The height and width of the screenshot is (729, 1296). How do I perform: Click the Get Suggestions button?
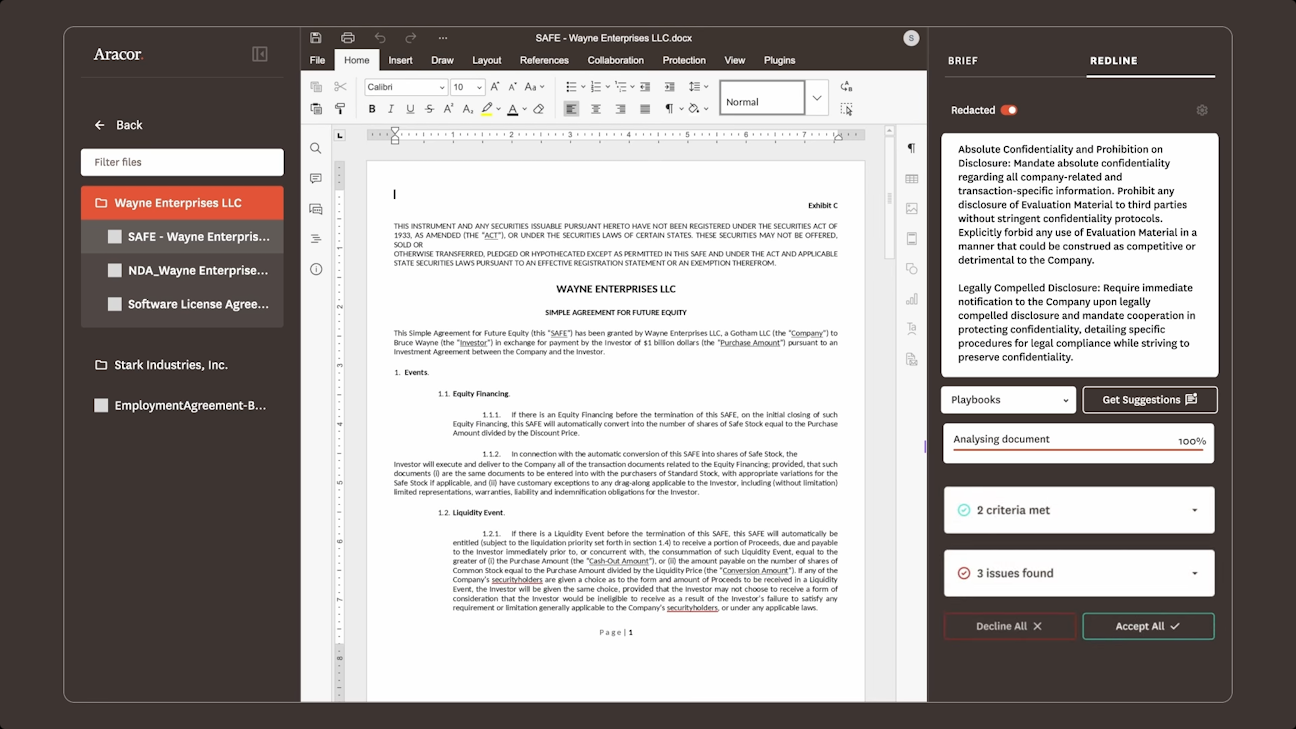point(1149,400)
